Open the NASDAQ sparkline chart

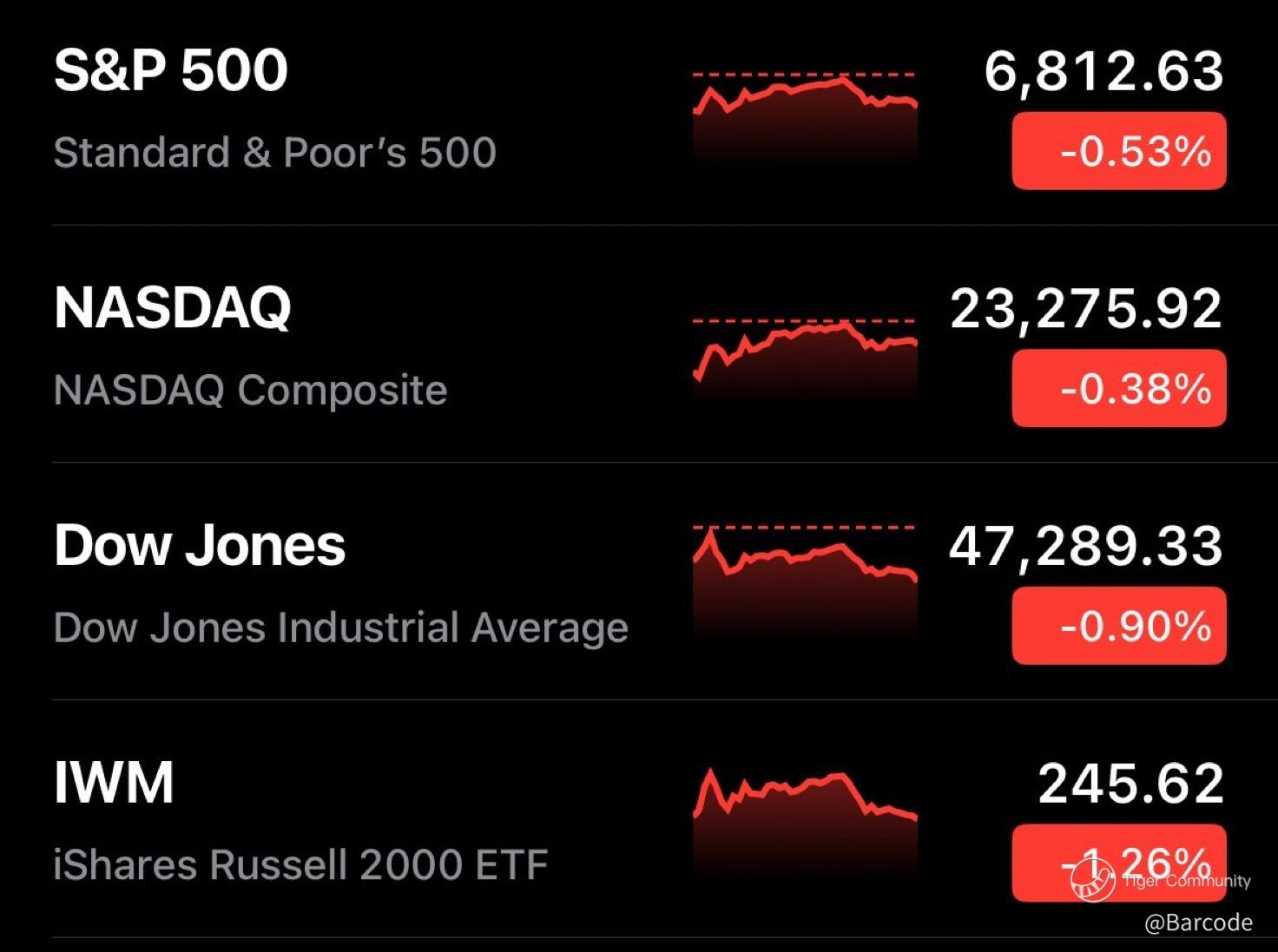click(x=805, y=358)
